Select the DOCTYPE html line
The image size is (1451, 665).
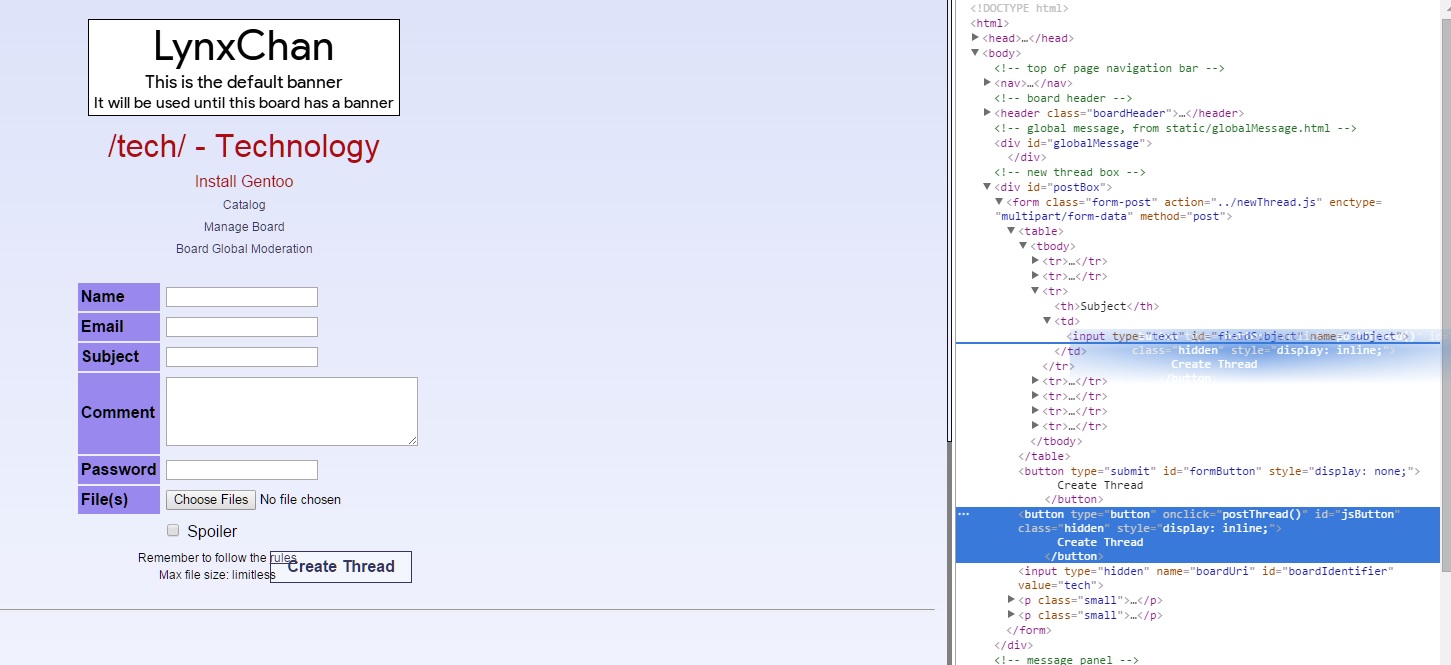pos(1019,8)
